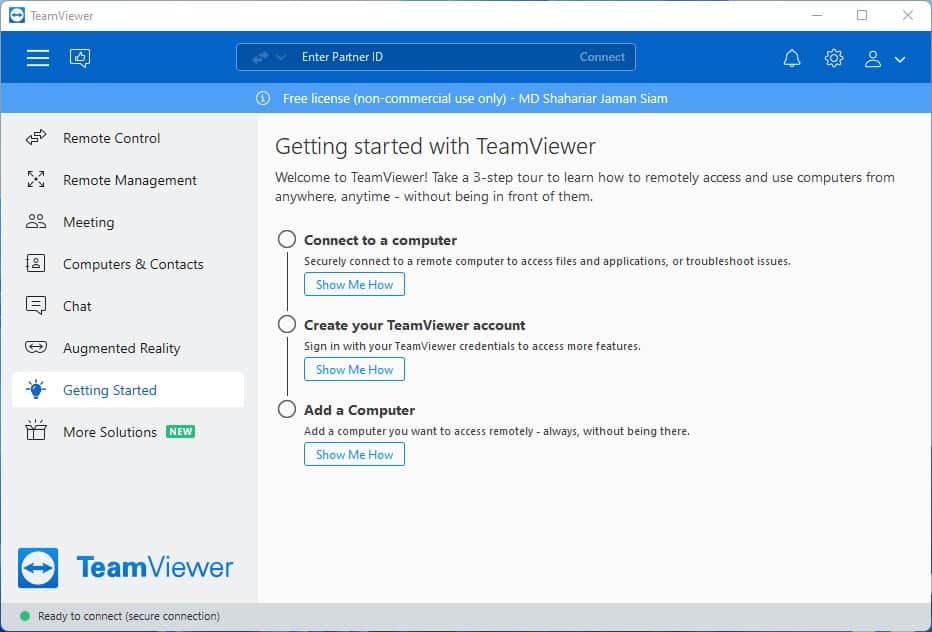Image resolution: width=932 pixels, height=632 pixels.
Task: Click the feedback thumbs-up icon
Action: click(80, 58)
